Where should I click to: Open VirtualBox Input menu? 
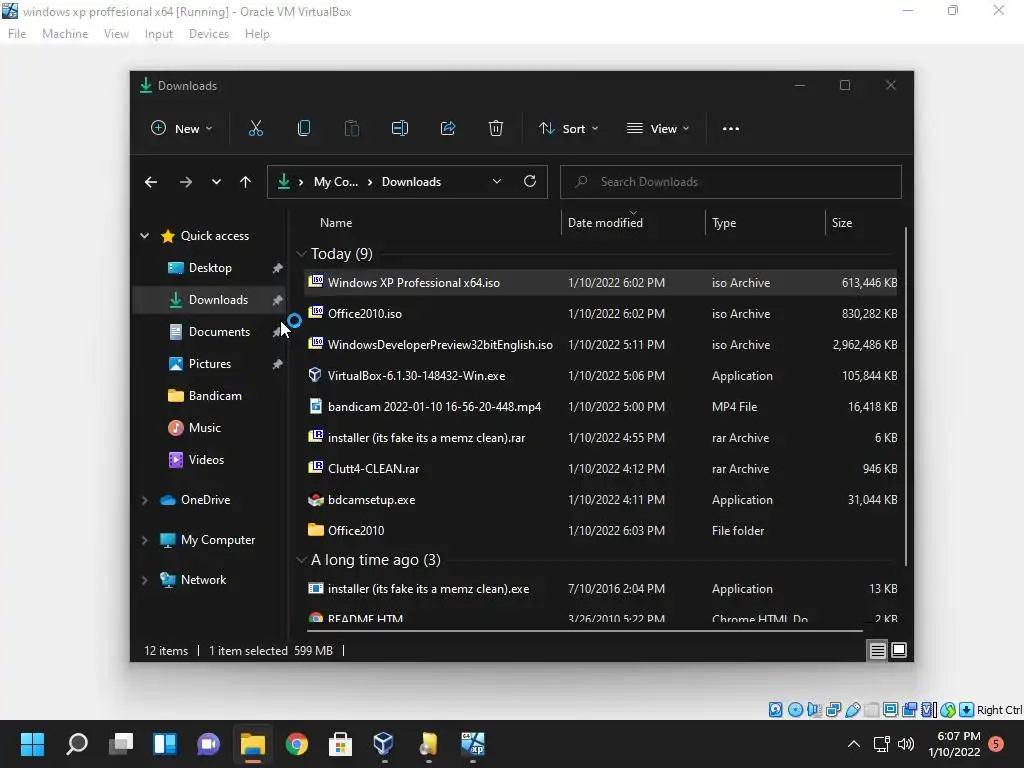[x=159, y=34]
